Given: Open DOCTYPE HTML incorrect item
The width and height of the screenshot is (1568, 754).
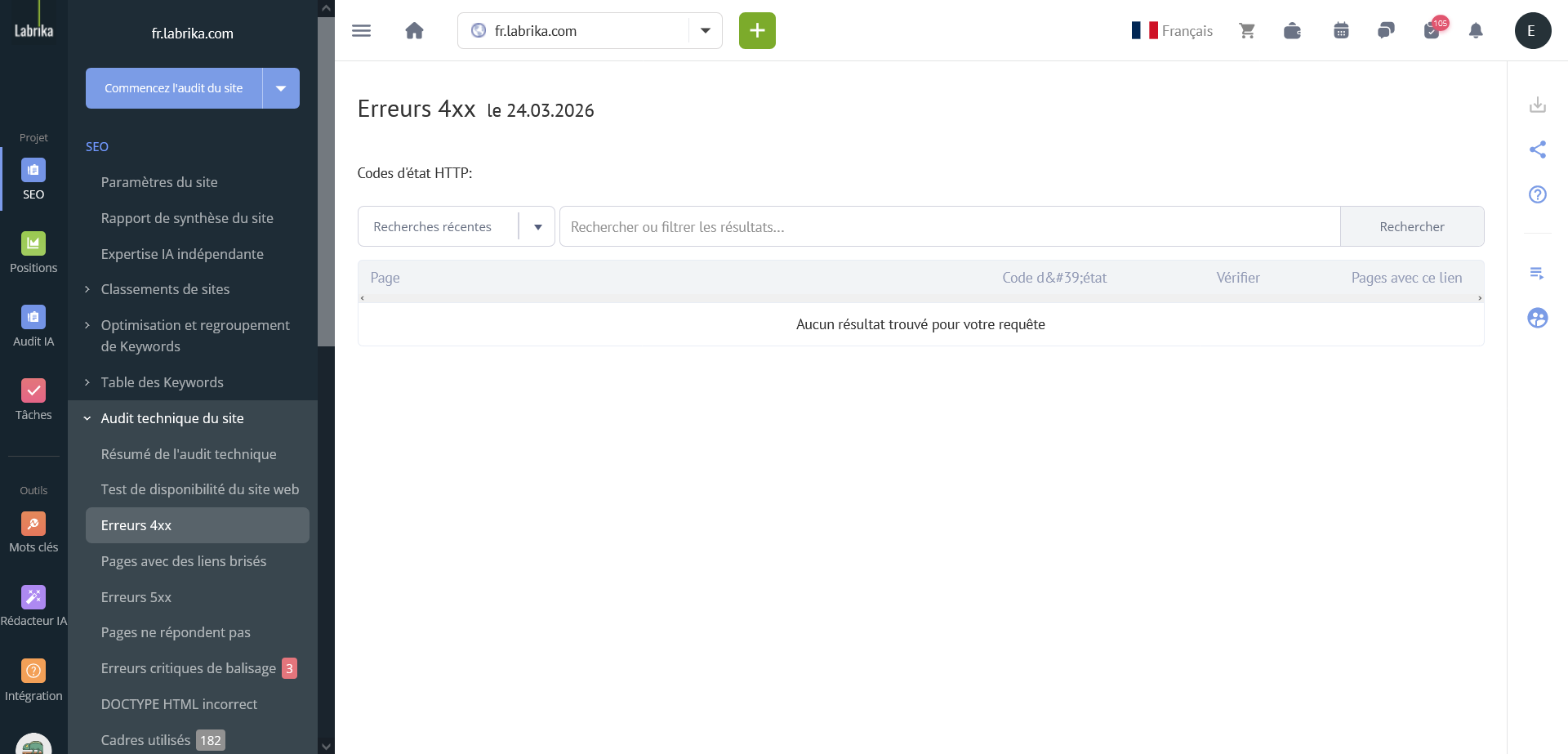Looking at the screenshot, I should (179, 704).
